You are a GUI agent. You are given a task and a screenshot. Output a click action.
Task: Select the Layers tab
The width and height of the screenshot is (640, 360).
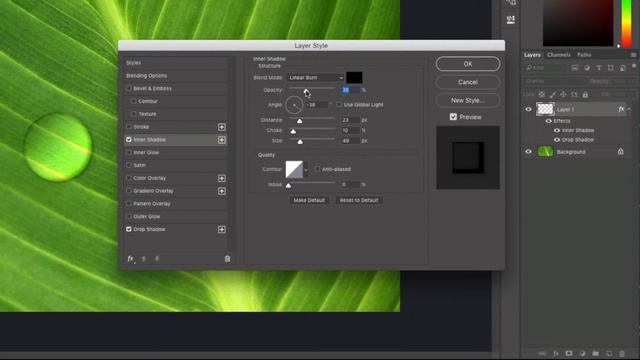pyautogui.click(x=532, y=55)
